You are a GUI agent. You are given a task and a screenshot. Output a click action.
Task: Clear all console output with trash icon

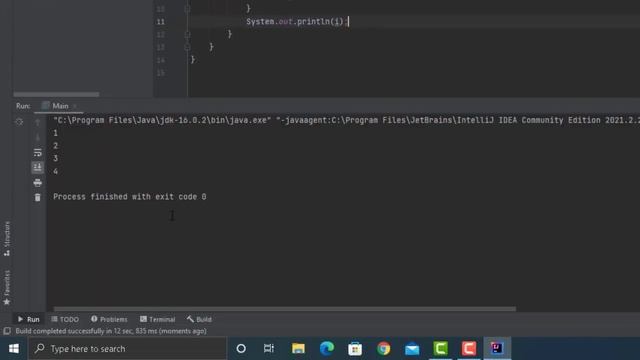point(38,198)
